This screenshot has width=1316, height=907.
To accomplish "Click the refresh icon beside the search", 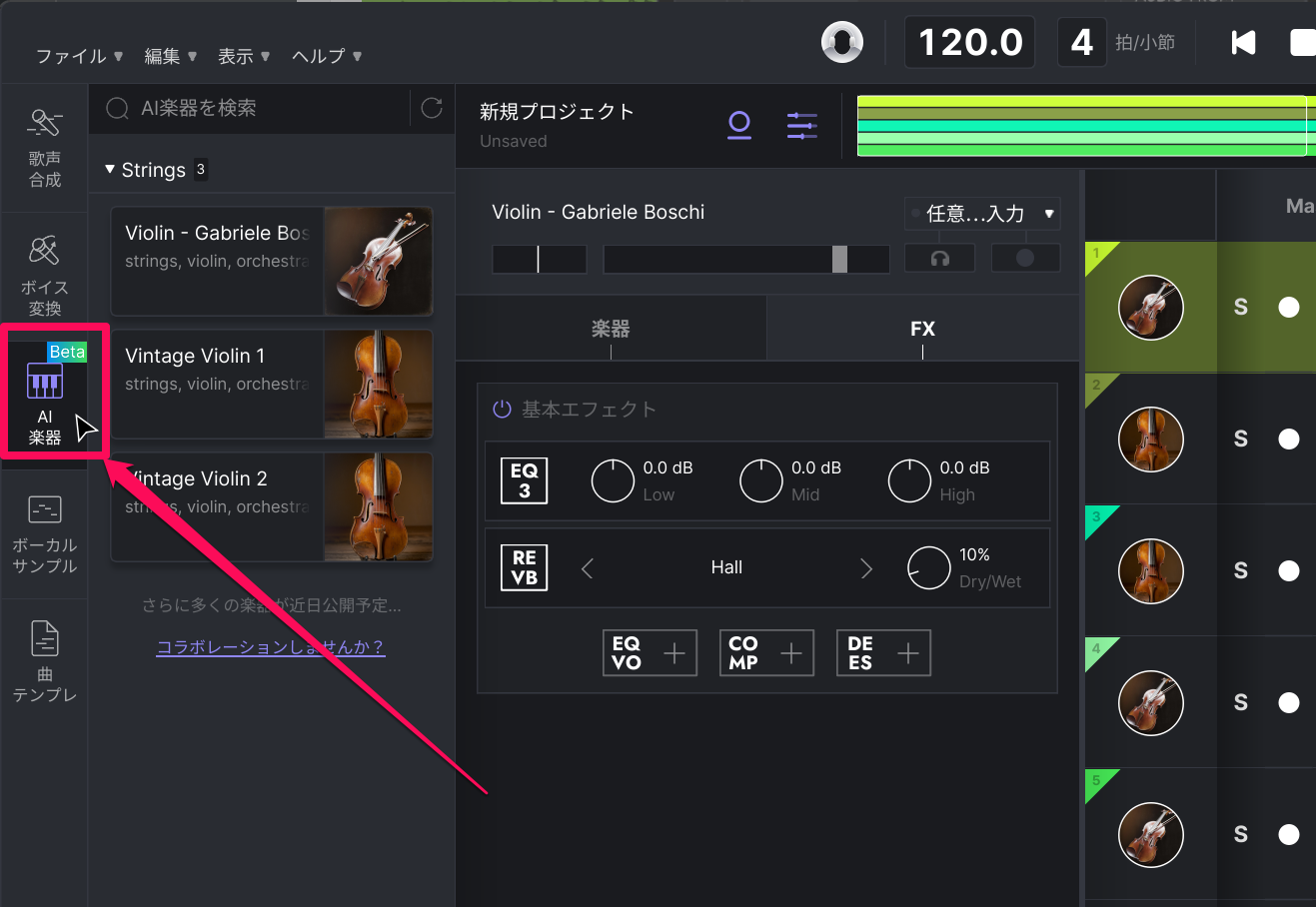I will (432, 108).
